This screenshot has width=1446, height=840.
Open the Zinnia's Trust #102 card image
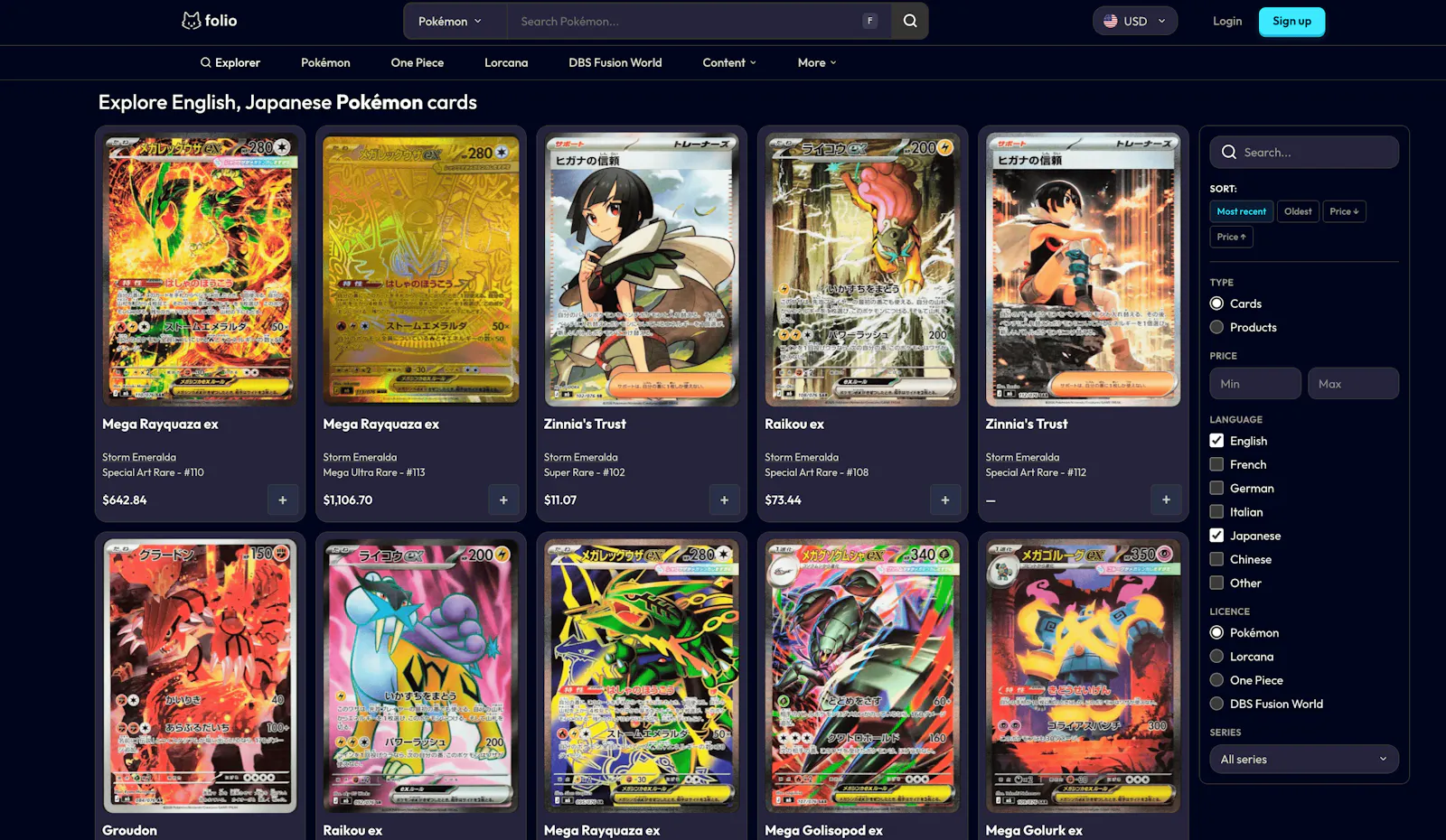click(x=642, y=269)
